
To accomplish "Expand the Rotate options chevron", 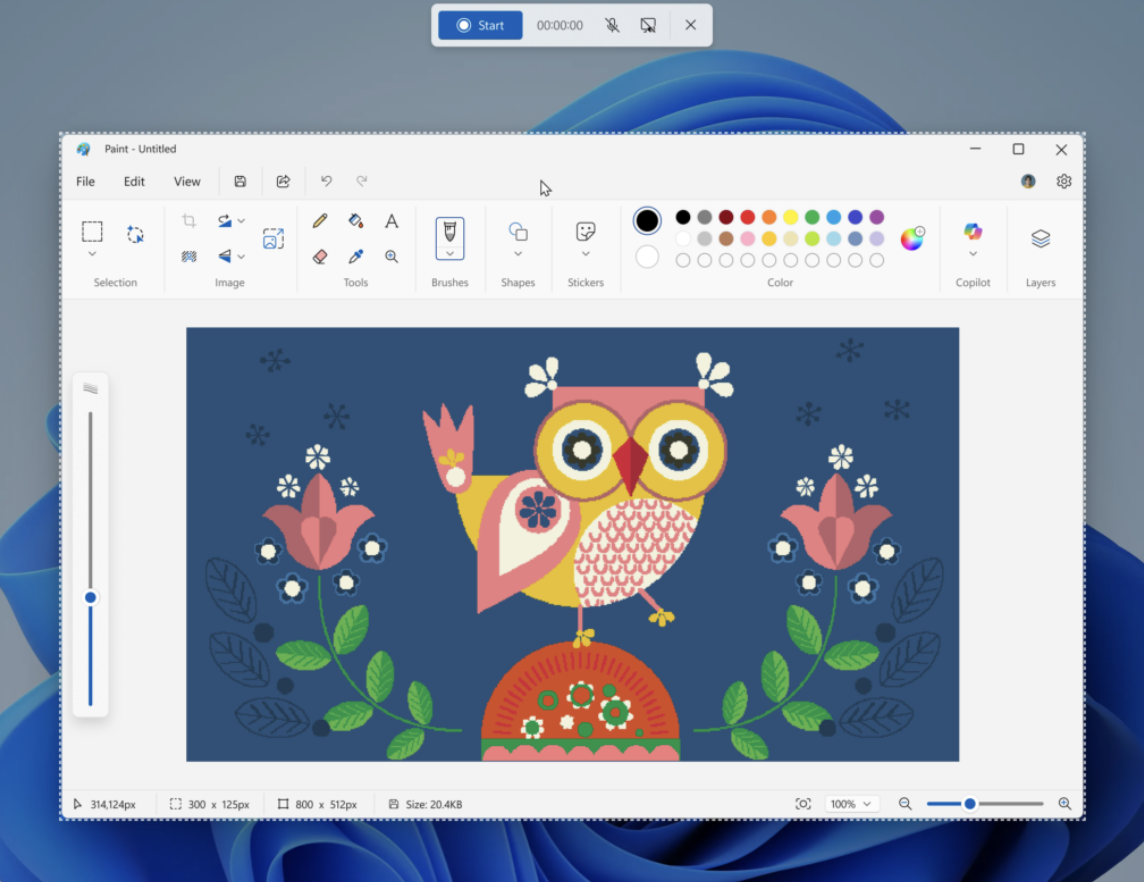I will pyautogui.click(x=241, y=220).
